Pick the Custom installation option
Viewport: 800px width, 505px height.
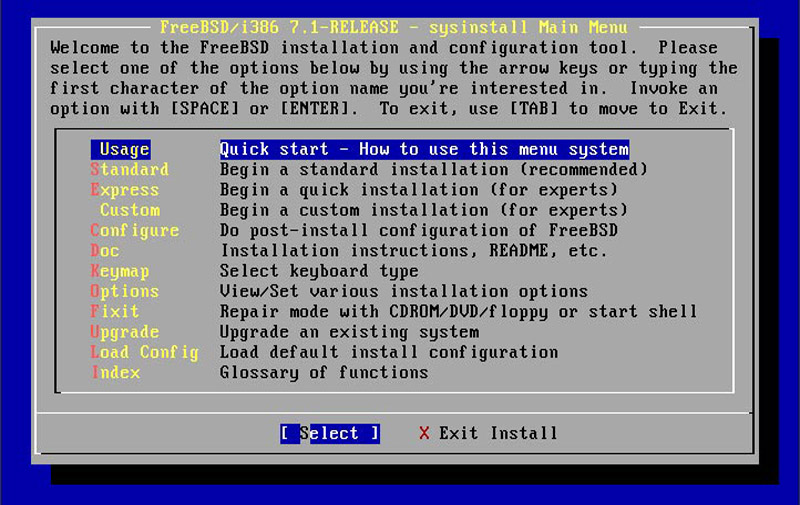click(130, 210)
